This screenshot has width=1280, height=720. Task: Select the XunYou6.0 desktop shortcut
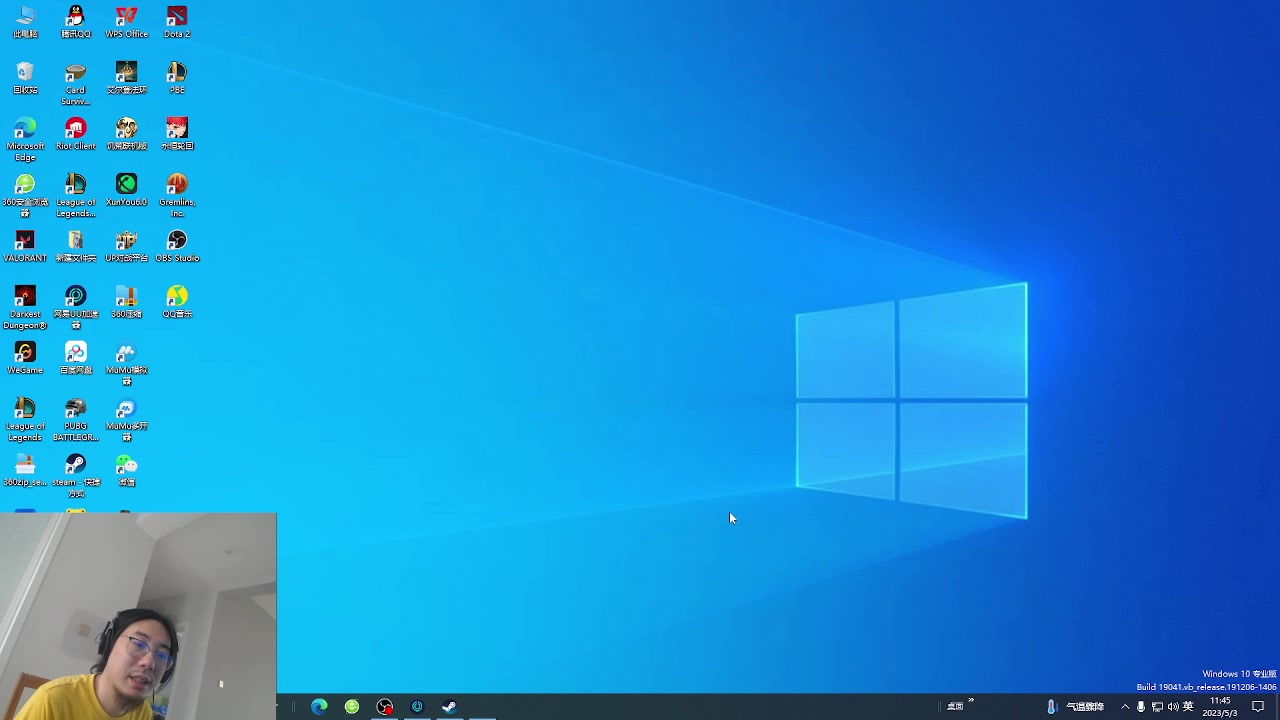click(x=126, y=190)
